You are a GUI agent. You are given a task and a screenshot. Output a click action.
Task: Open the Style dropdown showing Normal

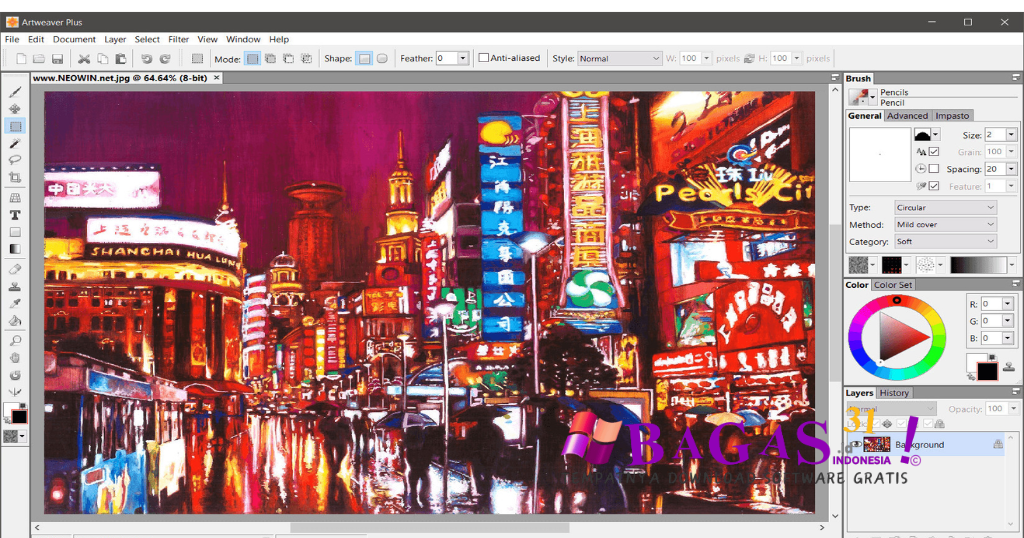tap(619, 59)
